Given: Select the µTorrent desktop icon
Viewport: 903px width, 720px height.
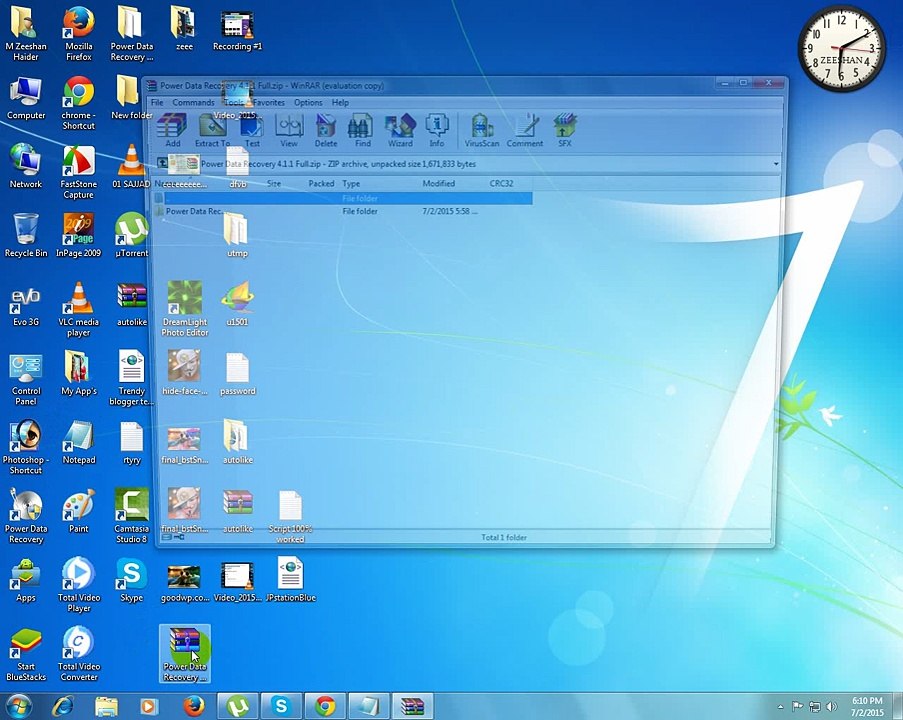Looking at the screenshot, I should point(132,235).
